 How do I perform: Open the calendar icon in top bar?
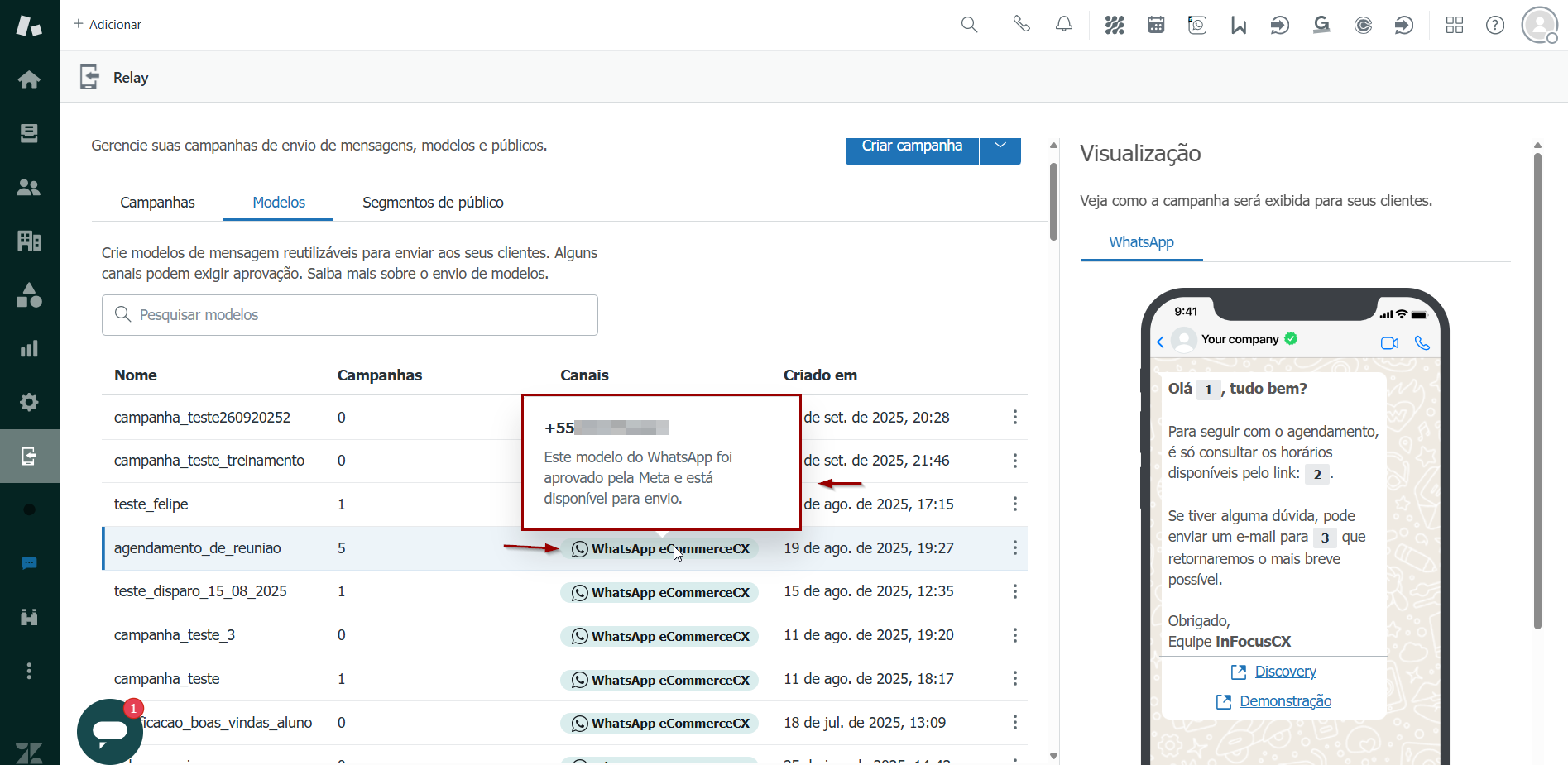coord(1156,25)
